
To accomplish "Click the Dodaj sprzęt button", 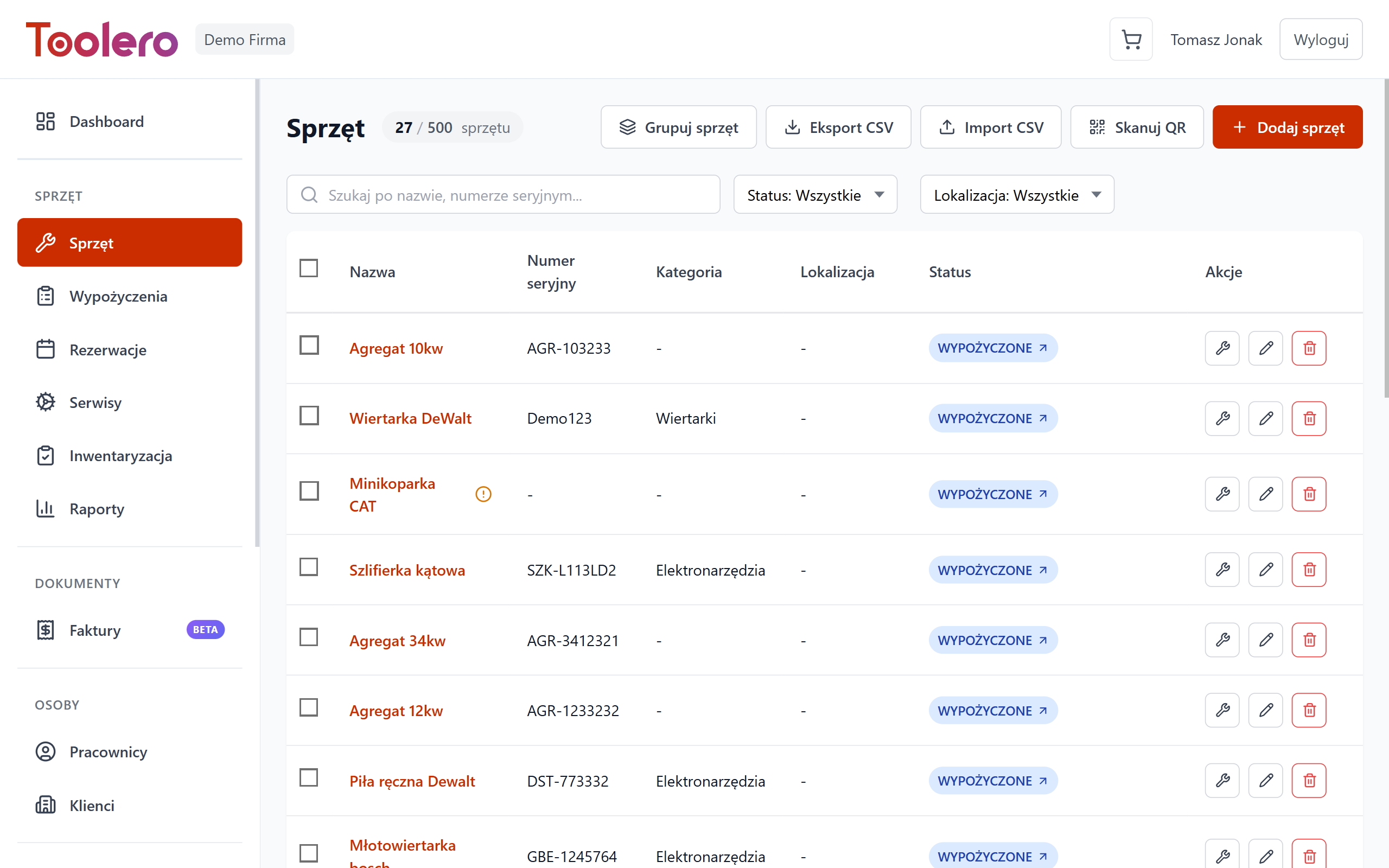I will [x=1287, y=127].
